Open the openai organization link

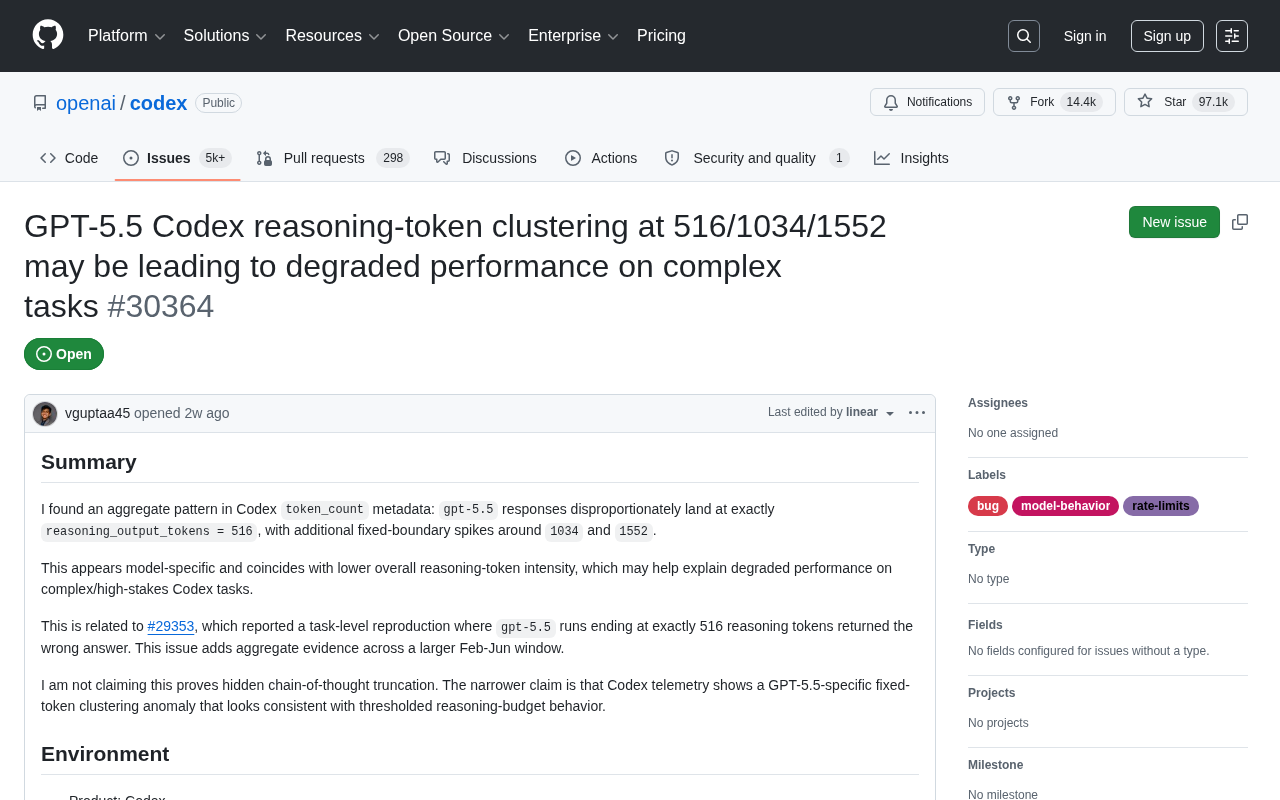tap(86, 103)
